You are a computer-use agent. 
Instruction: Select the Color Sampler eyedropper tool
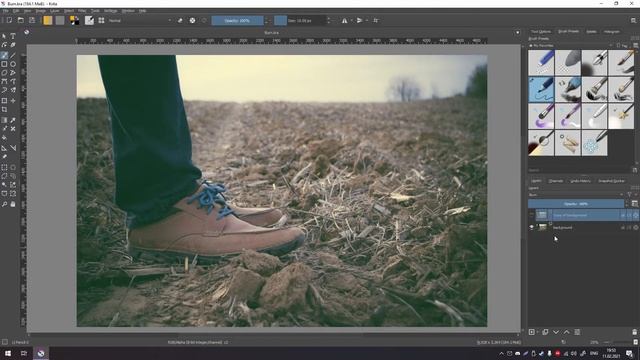[13, 120]
